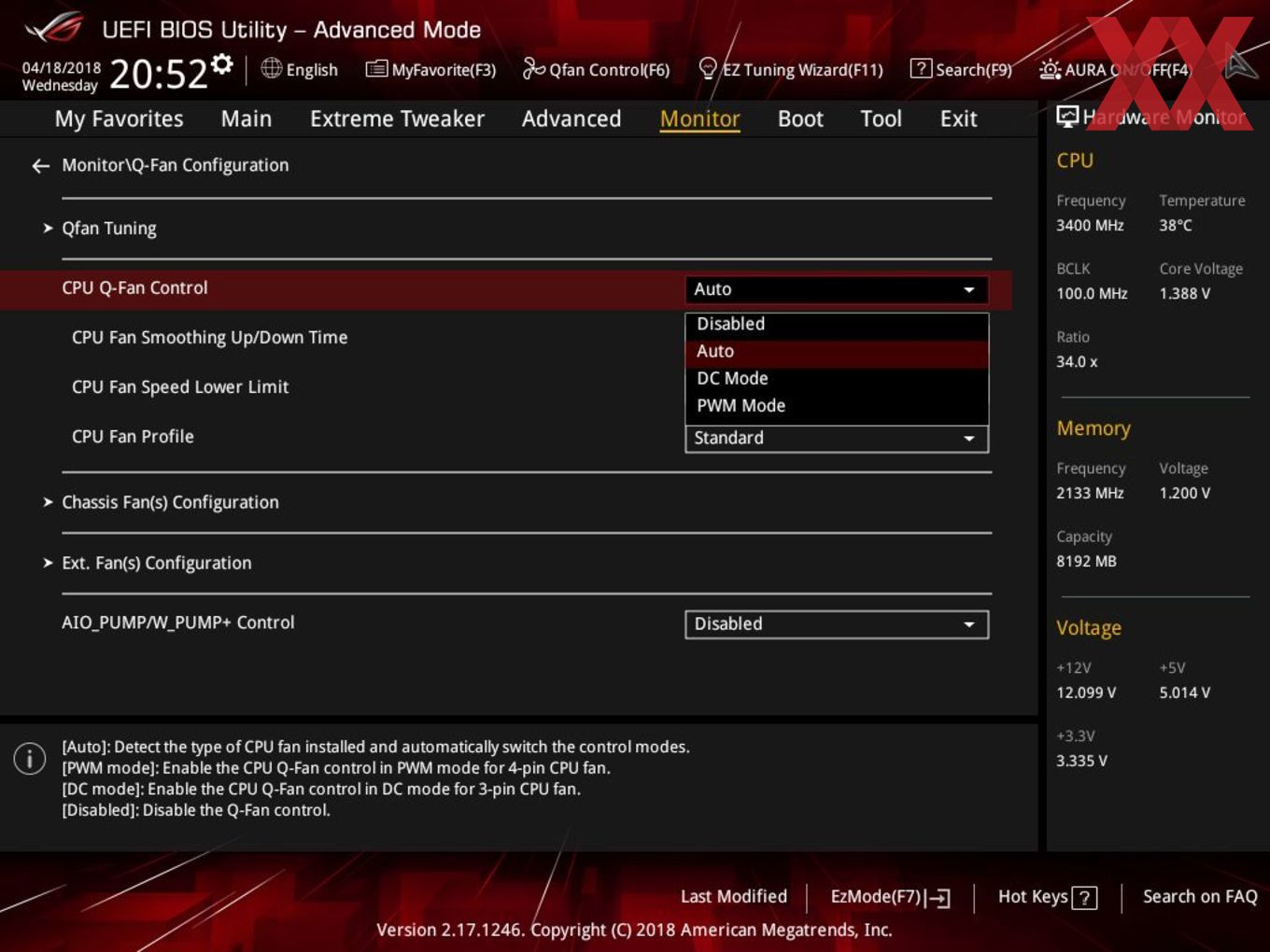Screen dimensions: 1270x952
Task: Choose Auto in the Q-Fan dropdown list
Action: click(837, 351)
